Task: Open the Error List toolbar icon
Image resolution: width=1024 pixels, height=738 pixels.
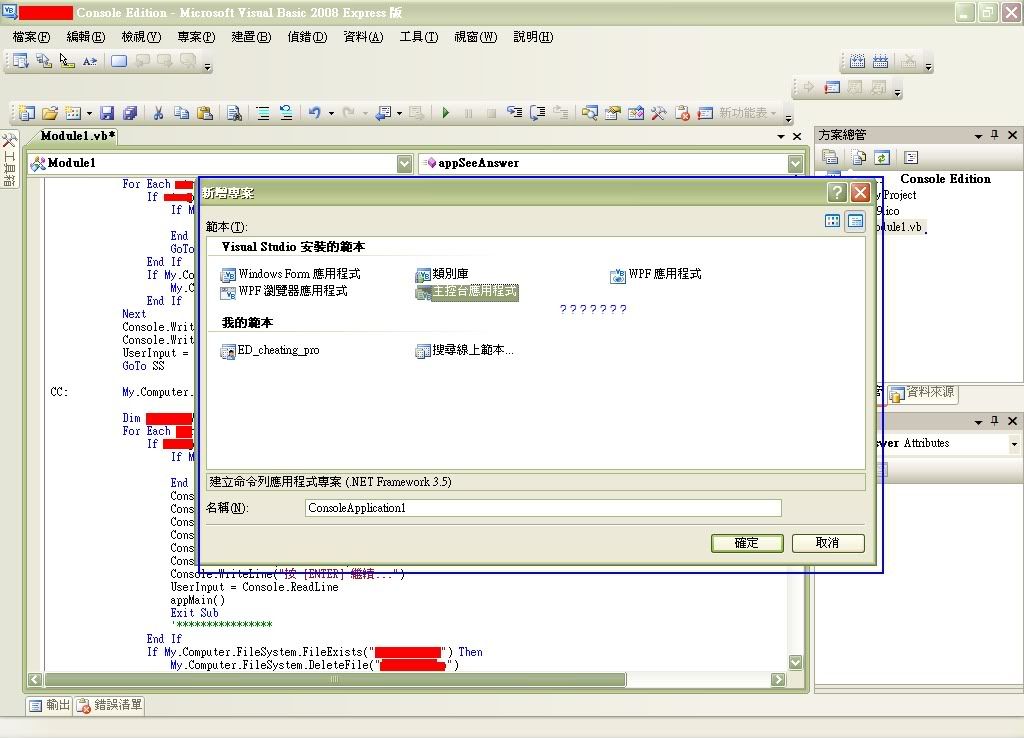Action: (x=682, y=113)
